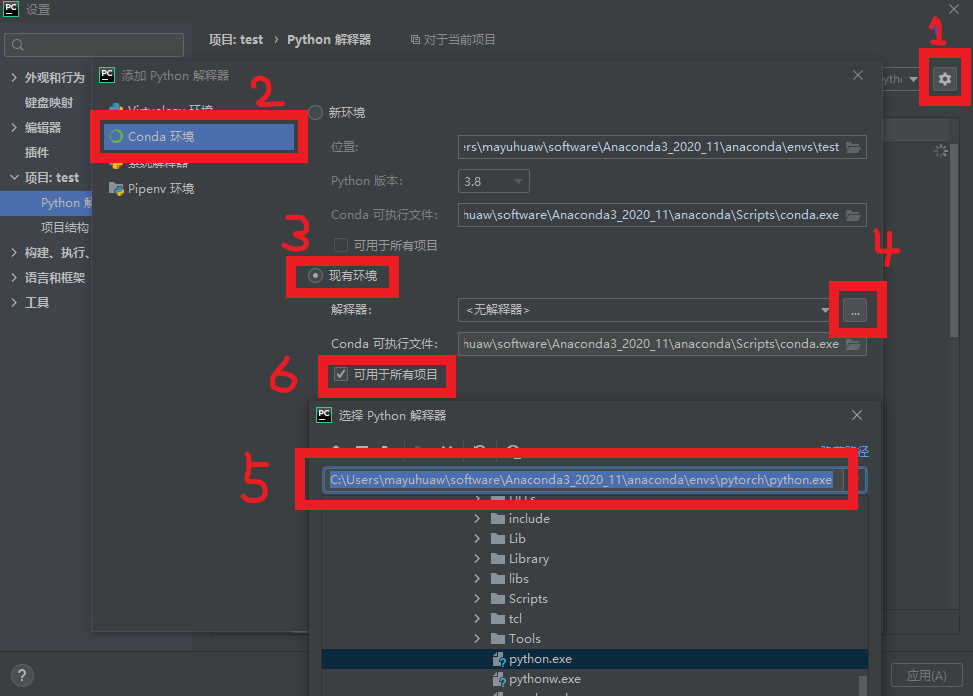Click the file tree vertical scrollbar
The width and height of the screenshot is (973, 696).
click(x=863, y=685)
